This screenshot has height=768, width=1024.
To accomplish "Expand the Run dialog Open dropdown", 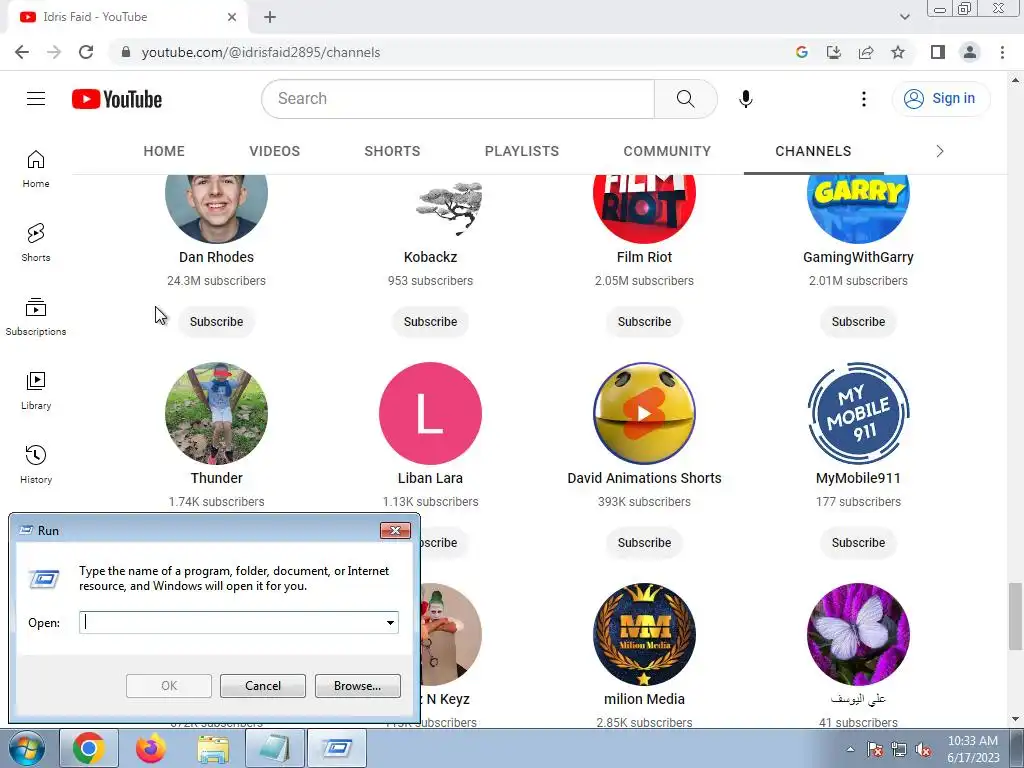I will [x=391, y=622].
